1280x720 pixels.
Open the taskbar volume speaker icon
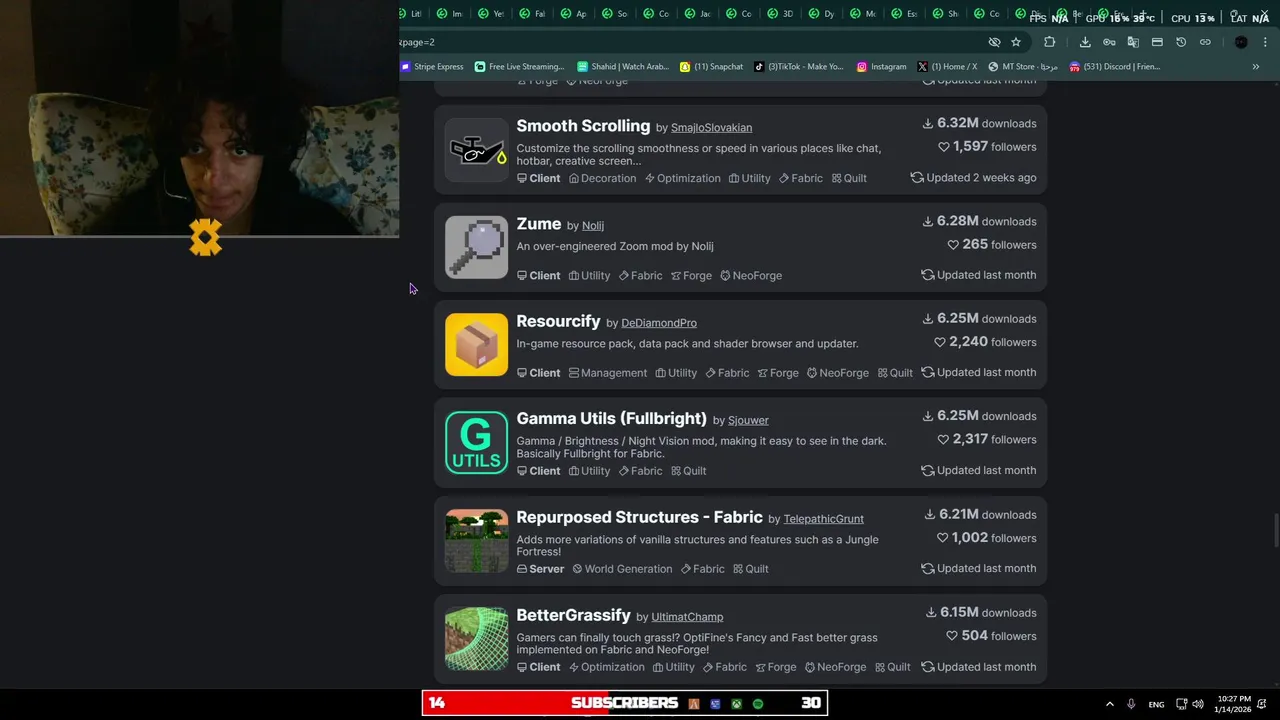1200,704
